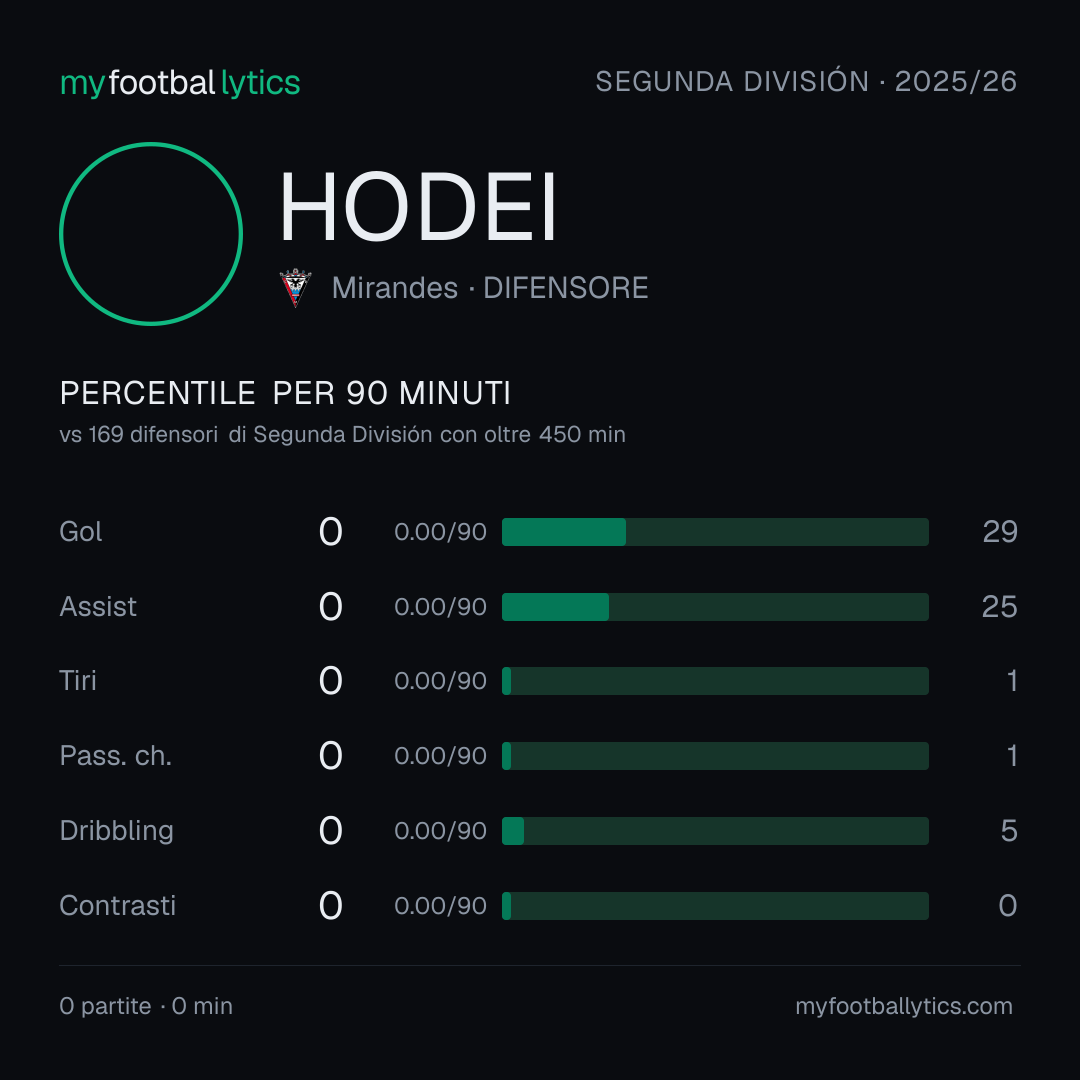The width and height of the screenshot is (1080, 1080).
Task: Click the Dribbling percentile bar
Action: (715, 831)
